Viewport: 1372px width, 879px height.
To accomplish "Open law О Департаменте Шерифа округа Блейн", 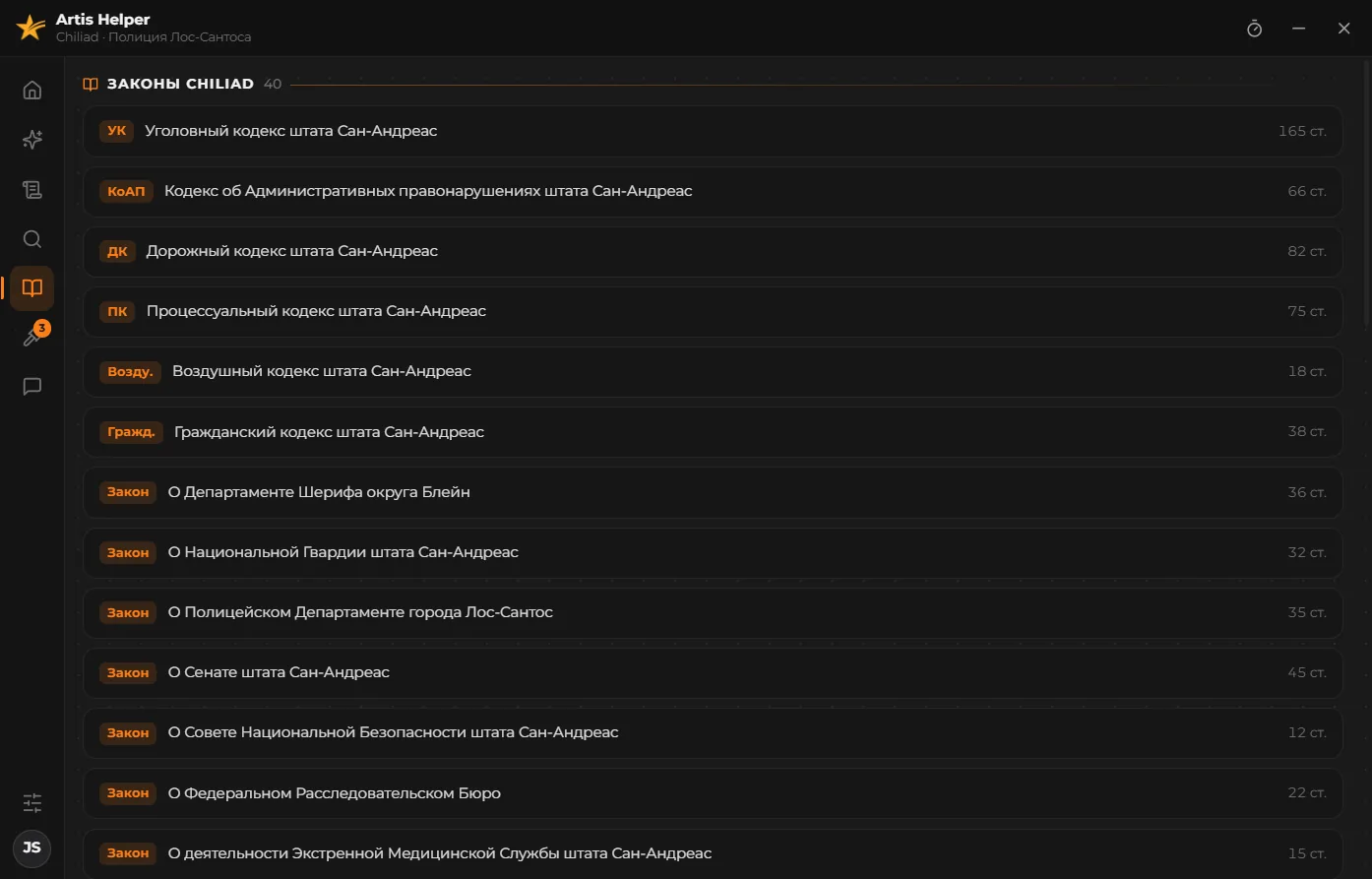I will coord(713,492).
